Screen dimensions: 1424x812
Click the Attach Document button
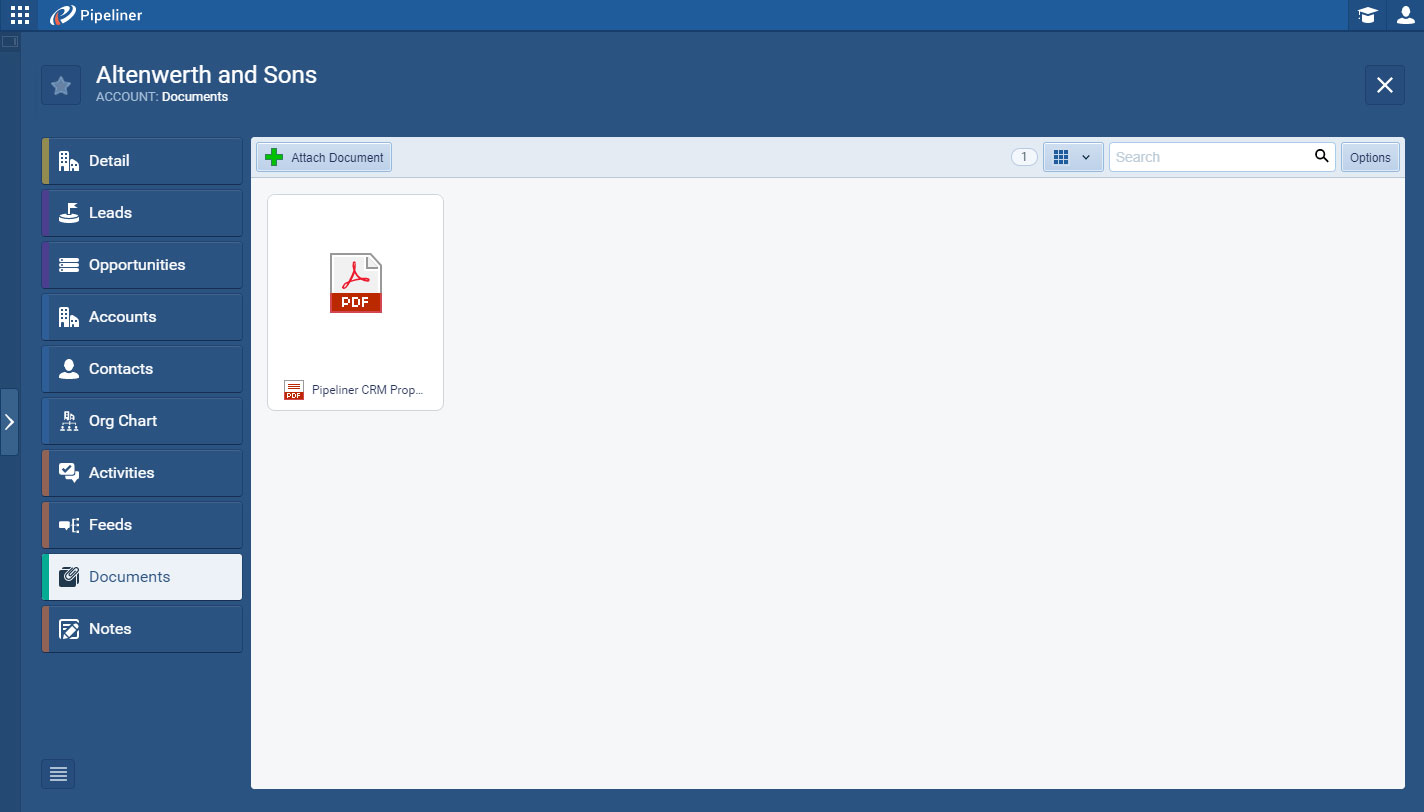tap(324, 157)
